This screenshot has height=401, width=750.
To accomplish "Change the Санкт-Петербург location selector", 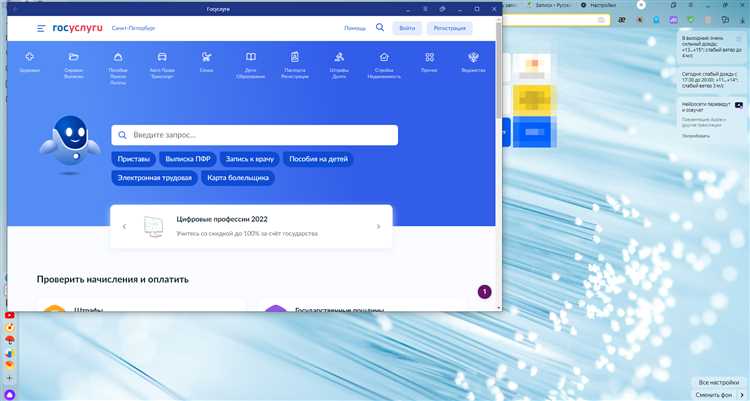I will pyautogui.click(x=133, y=29).
